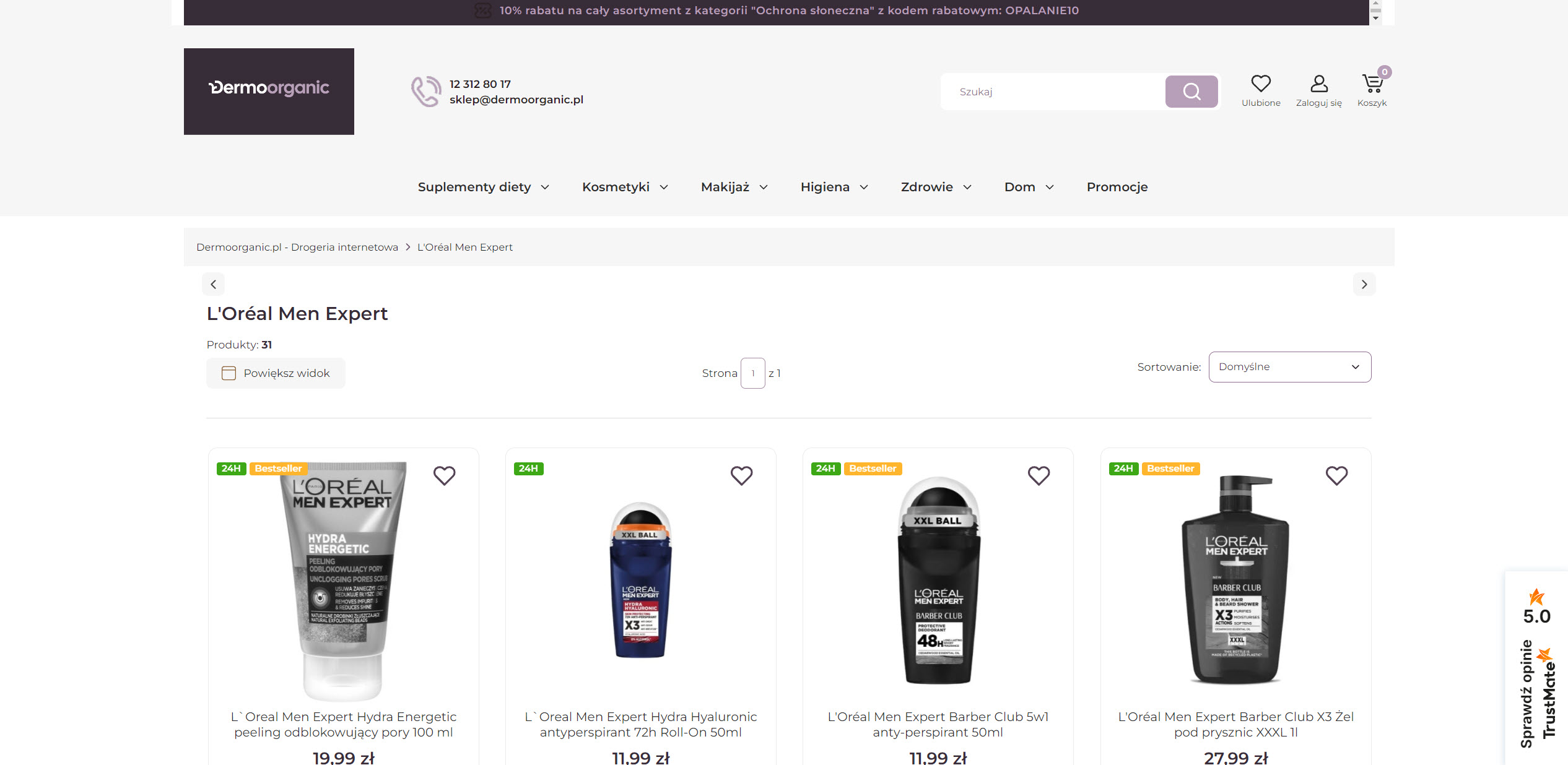
Task: Expand the Dom menu
Action: (x=1029, y=187)
